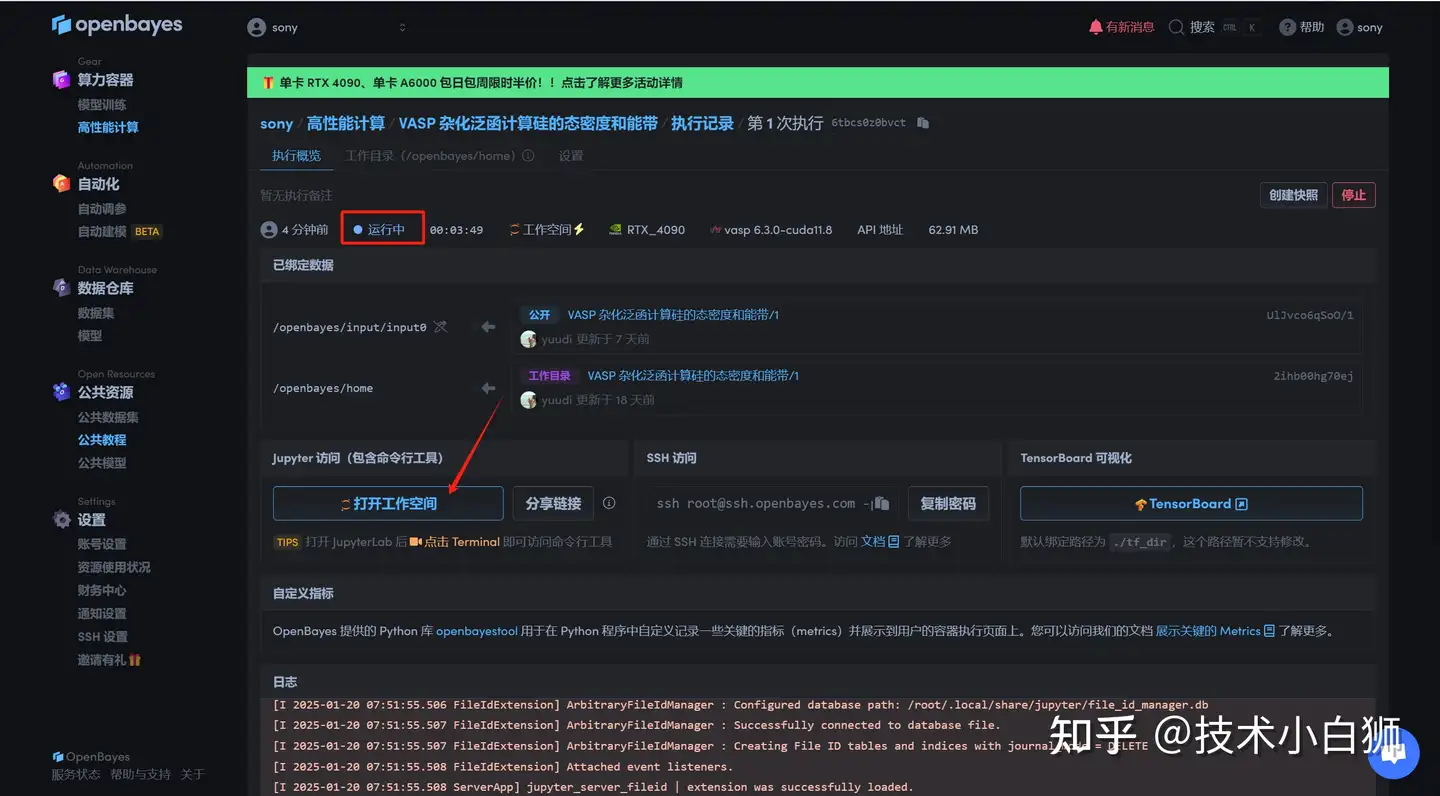Open the sony user avatar at top right
The image size is (1440, 796).
[x=1345, y=27]
